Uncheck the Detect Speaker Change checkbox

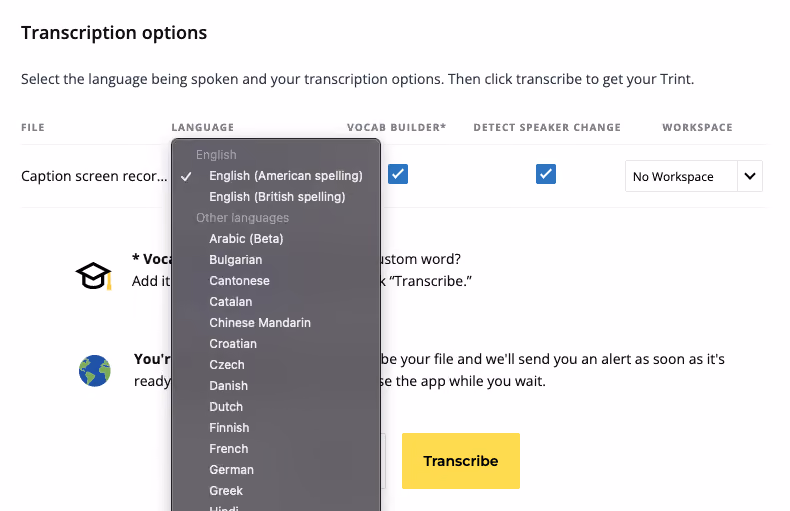point(546,174)
